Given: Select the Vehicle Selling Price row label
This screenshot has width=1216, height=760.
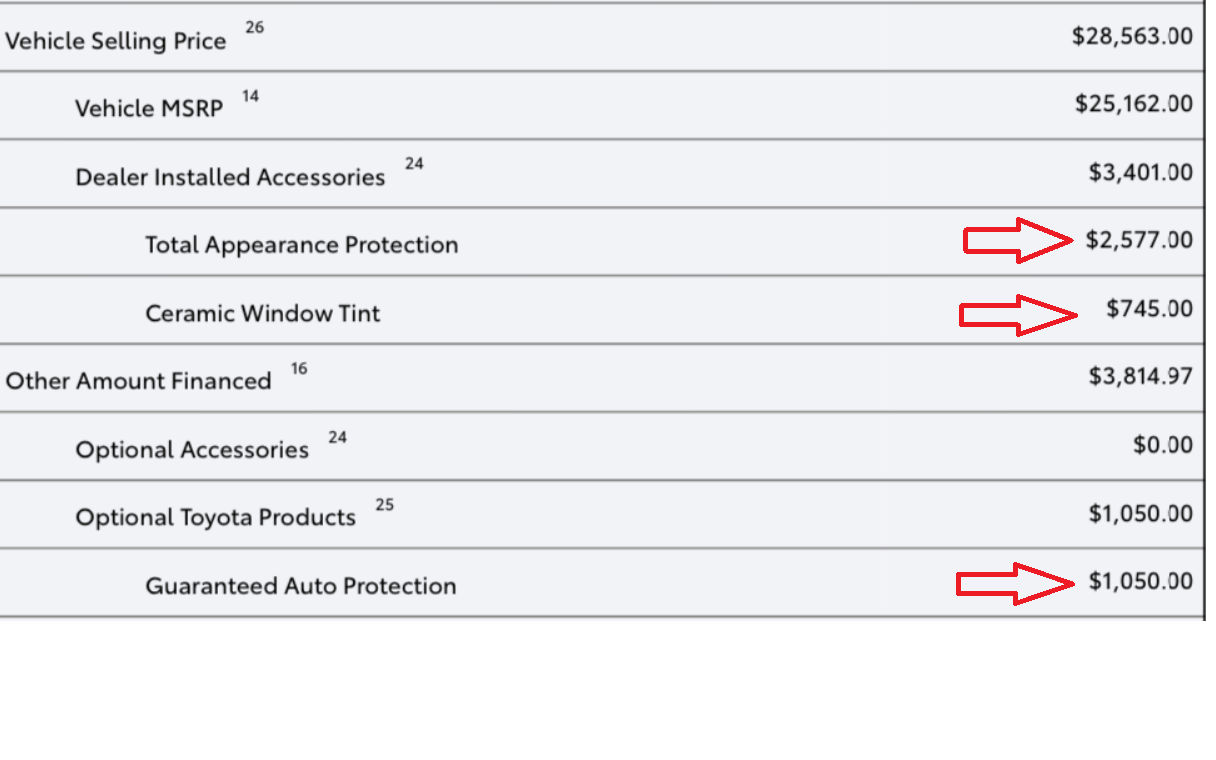Looking at the screenshot, I should [x=116, y=41].
